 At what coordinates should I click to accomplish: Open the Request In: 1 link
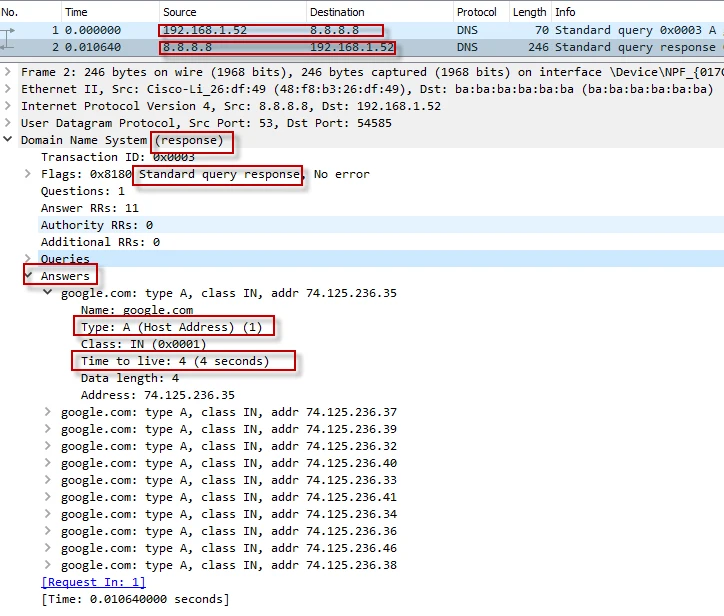click(93, 582)
